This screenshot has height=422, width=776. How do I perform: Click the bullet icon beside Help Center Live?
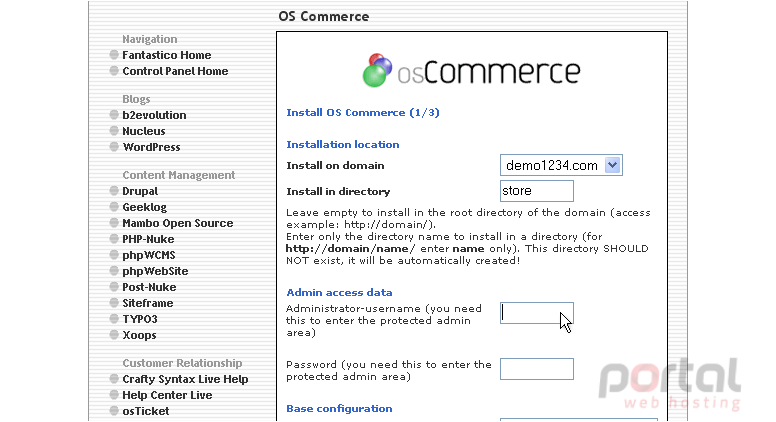(114, 395)
